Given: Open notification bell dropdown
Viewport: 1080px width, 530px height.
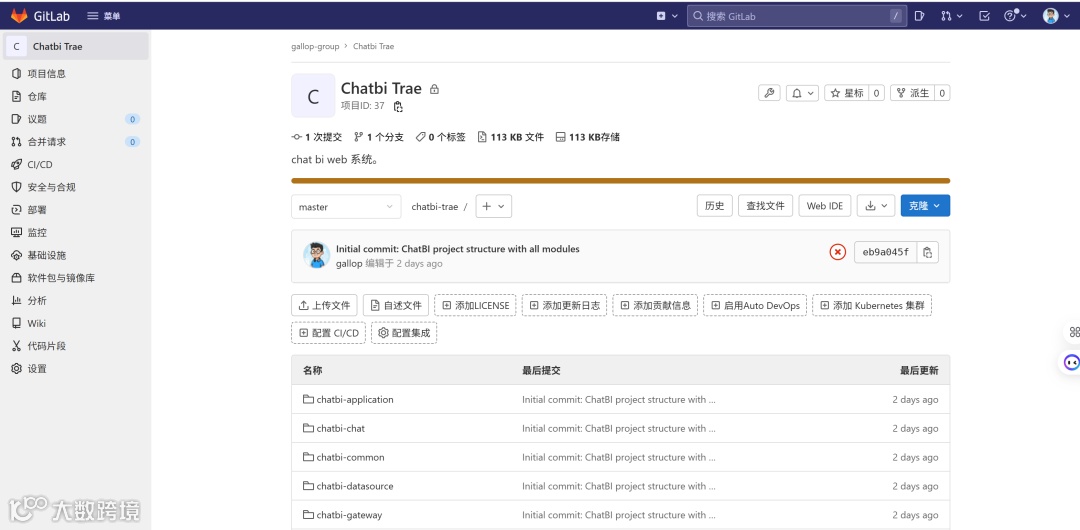Looking at the screenshot, I should coord(802,93).
